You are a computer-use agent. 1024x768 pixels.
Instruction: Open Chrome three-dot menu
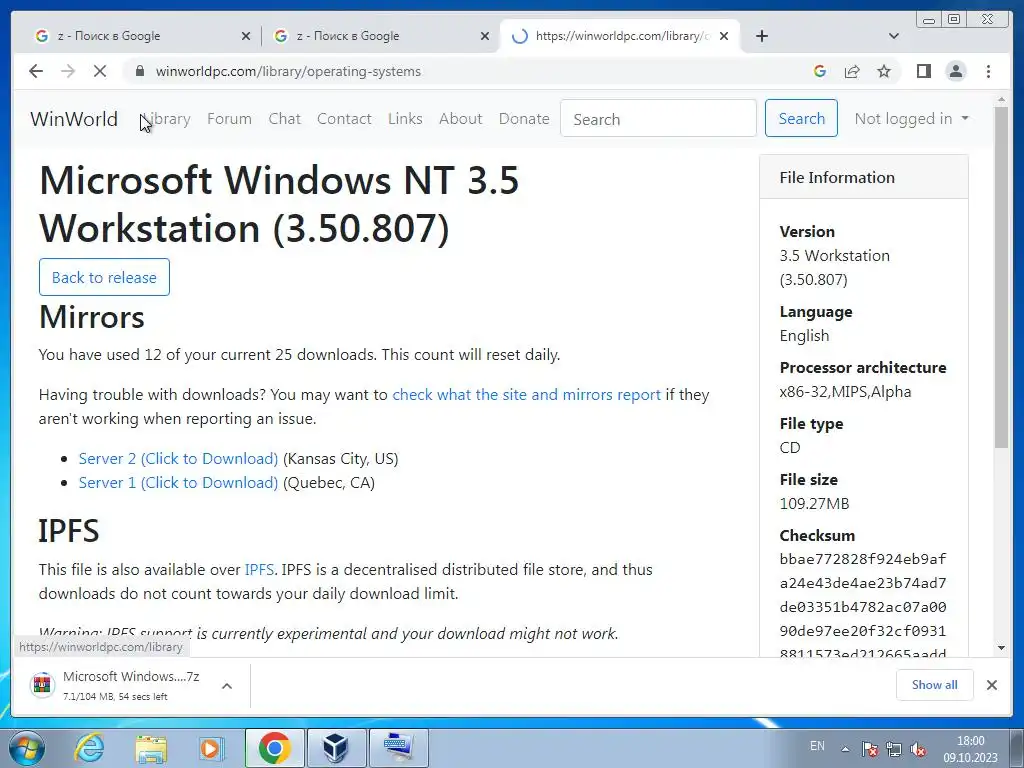(x=988, y=71)
